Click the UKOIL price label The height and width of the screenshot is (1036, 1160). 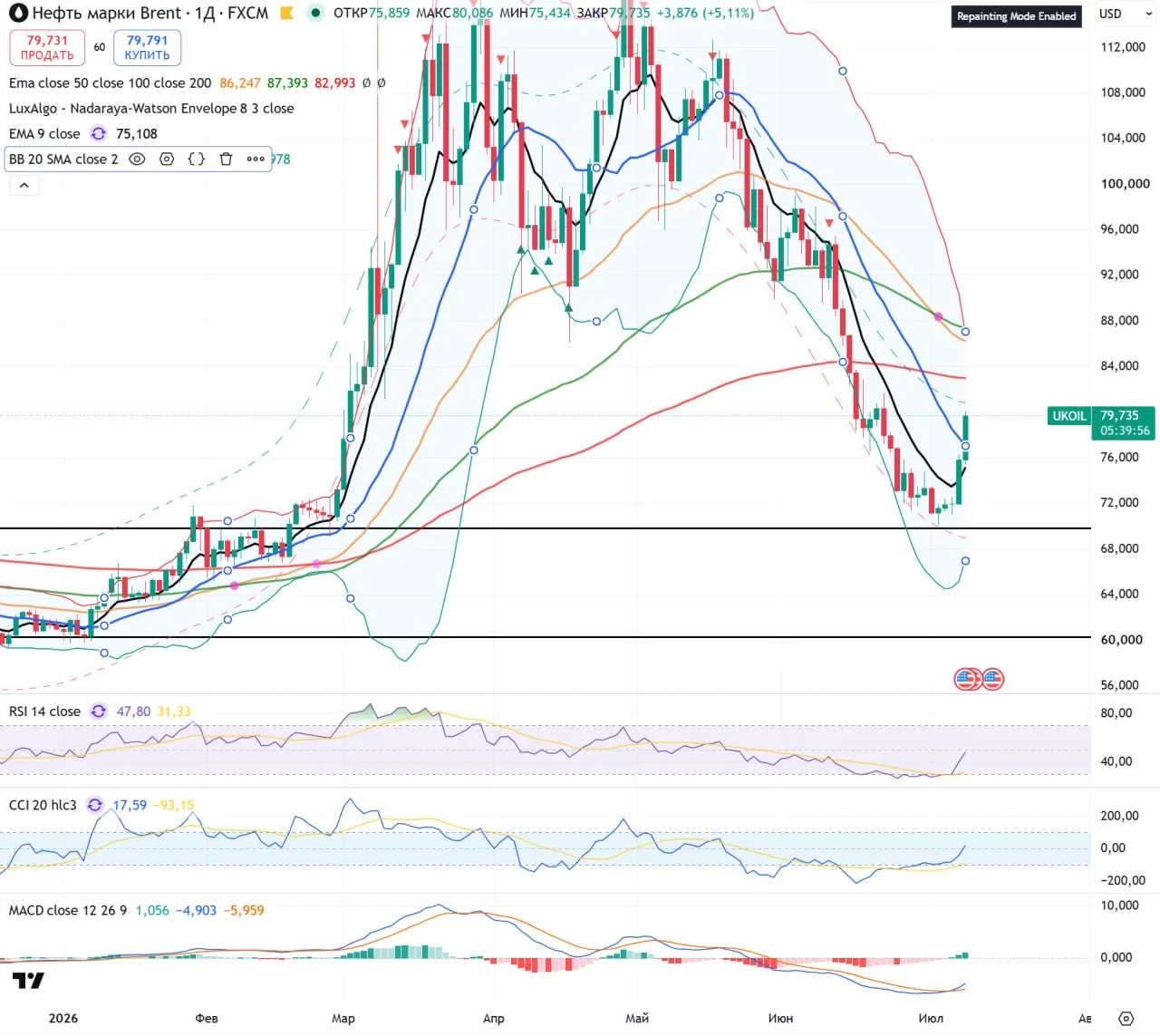tap(1068, 416)
